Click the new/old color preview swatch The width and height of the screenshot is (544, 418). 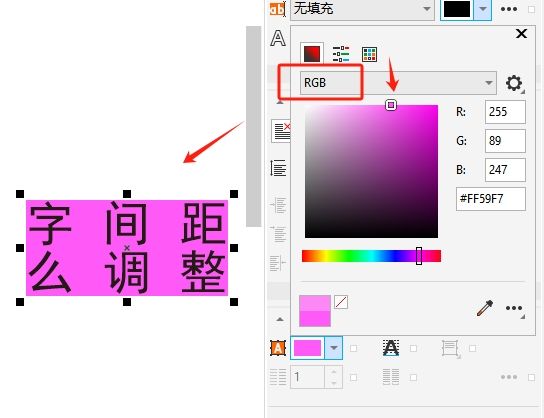click(315, 311)
